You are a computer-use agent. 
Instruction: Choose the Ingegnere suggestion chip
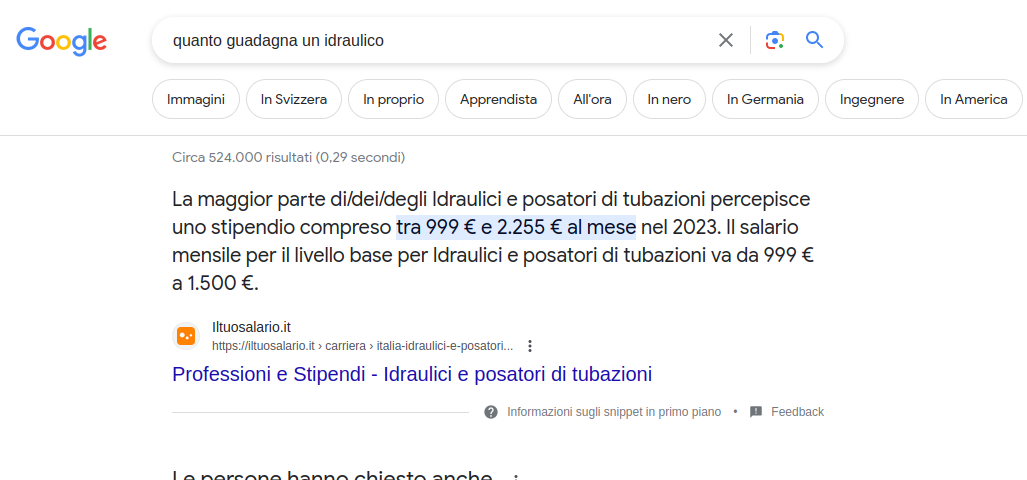(x=872, y=100)
